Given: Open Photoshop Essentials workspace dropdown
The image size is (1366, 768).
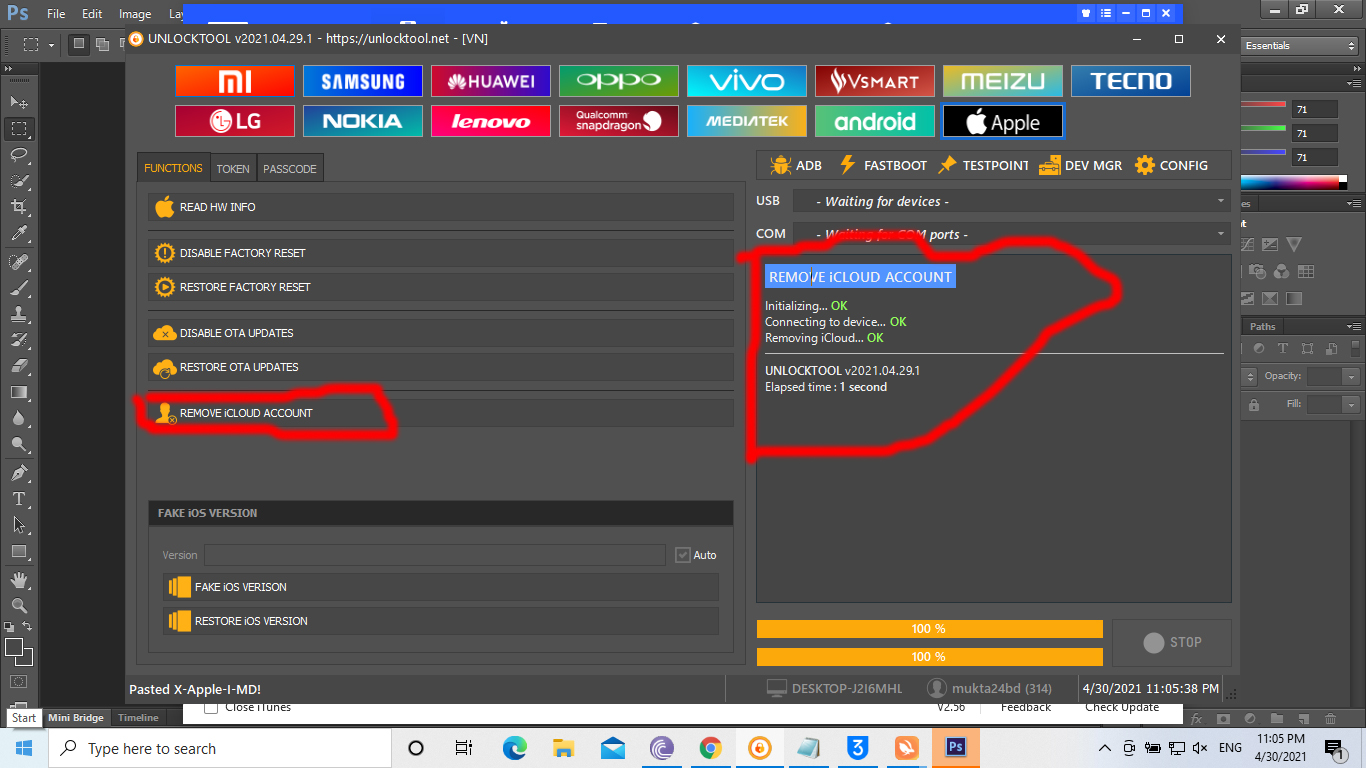Looking at the screenshot, I should coord(1298,46).
